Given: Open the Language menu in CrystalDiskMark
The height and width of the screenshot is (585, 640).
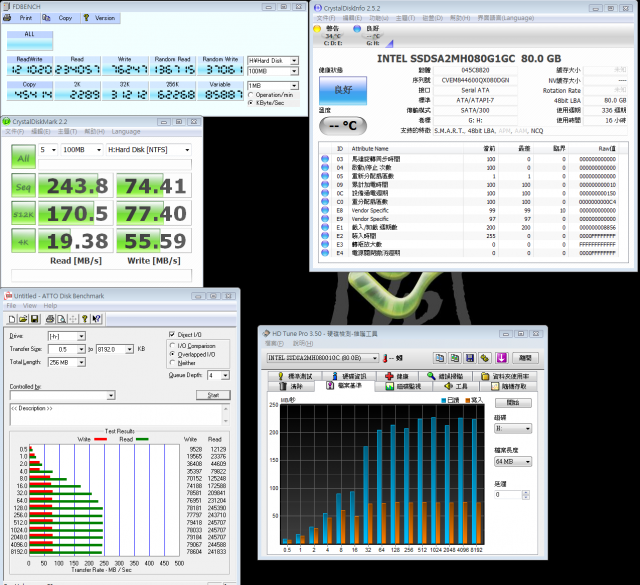Looking at the screenshot, I should tap(126, 131).
